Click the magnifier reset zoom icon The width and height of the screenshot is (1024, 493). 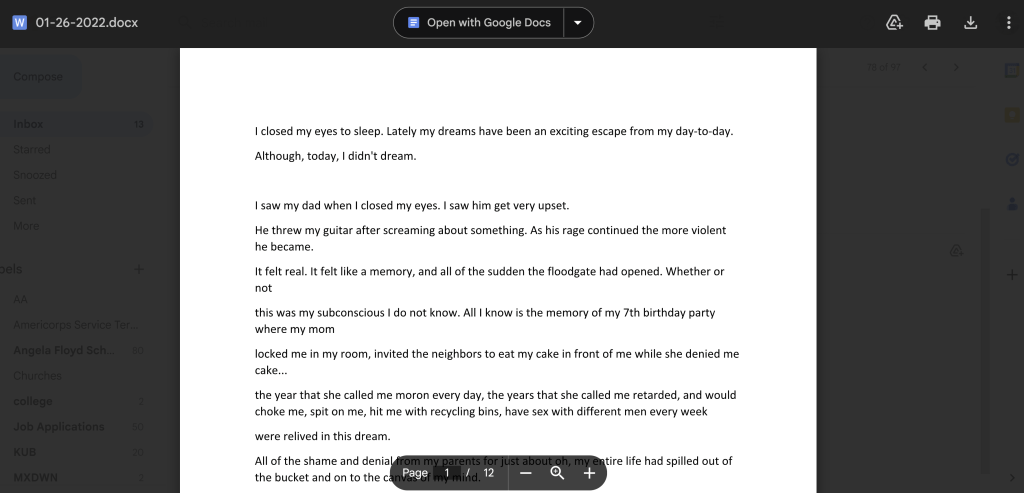pos(557,473)
